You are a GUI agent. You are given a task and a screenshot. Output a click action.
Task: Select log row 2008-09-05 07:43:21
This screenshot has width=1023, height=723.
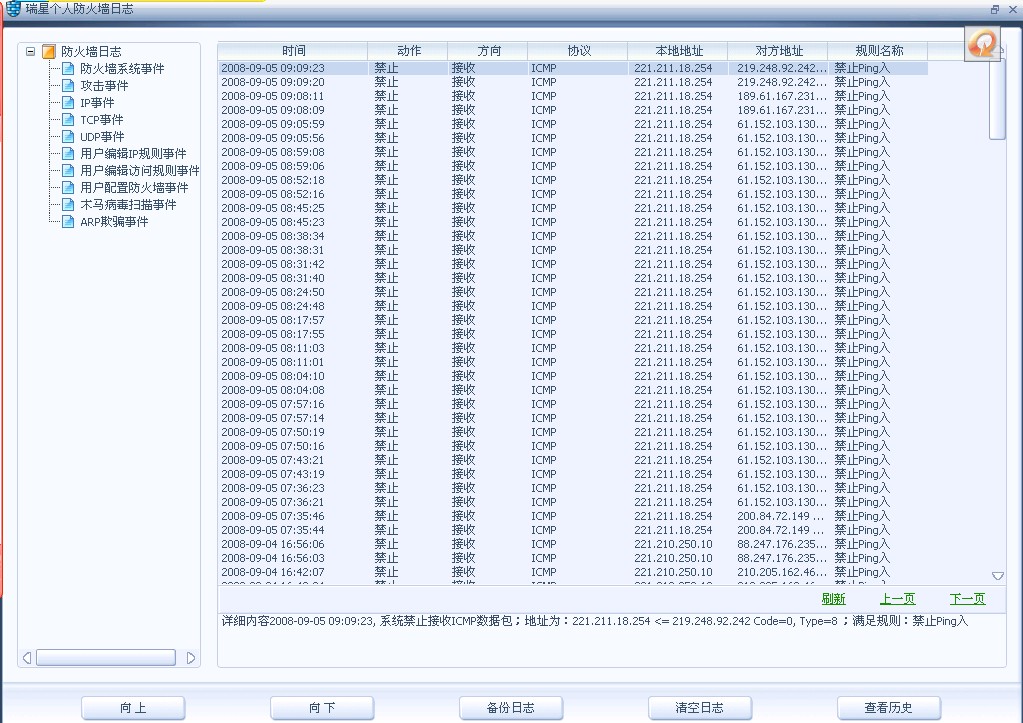(x=573, y=460)
